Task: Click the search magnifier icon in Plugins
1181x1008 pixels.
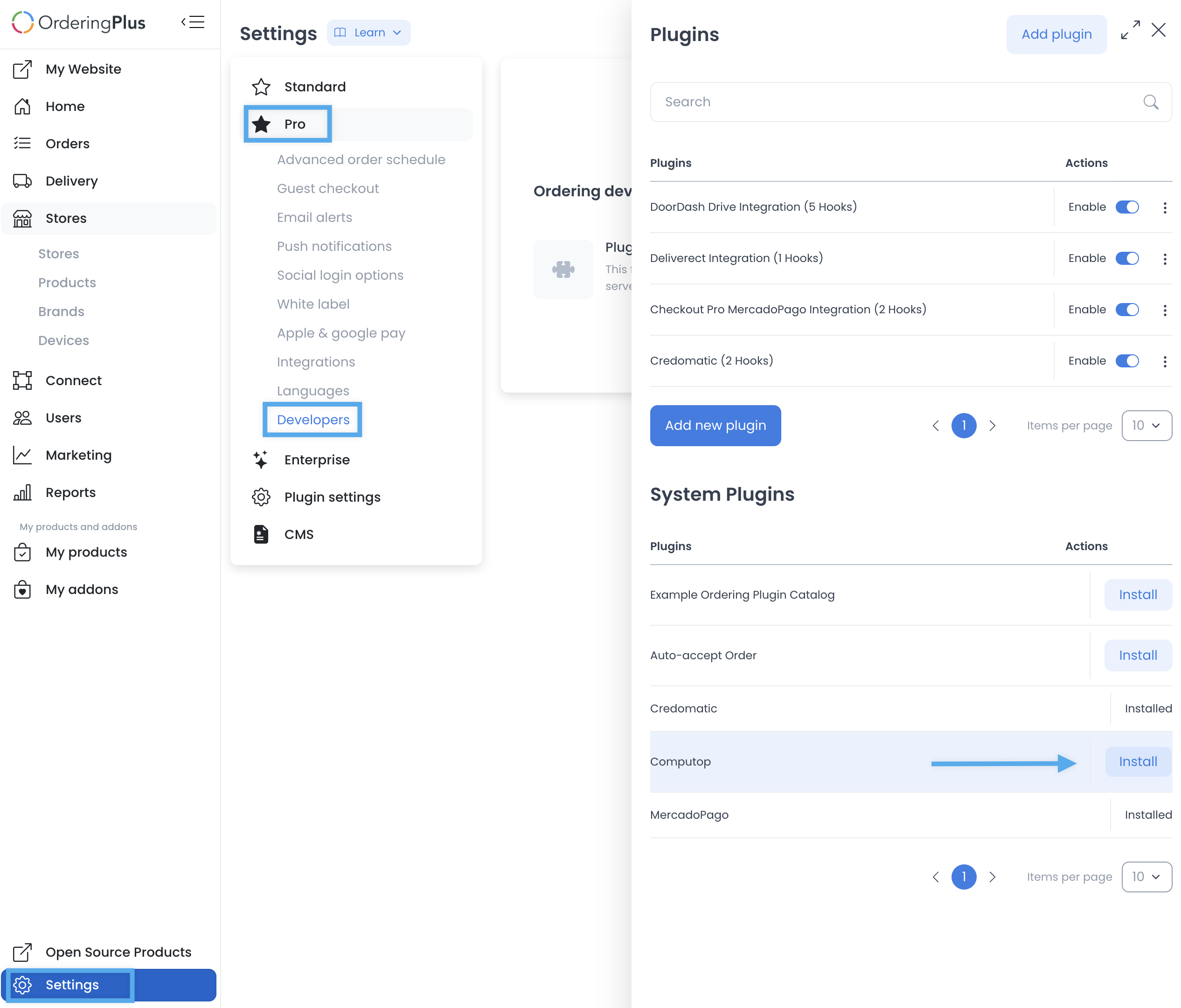Action: point(1151,102)
